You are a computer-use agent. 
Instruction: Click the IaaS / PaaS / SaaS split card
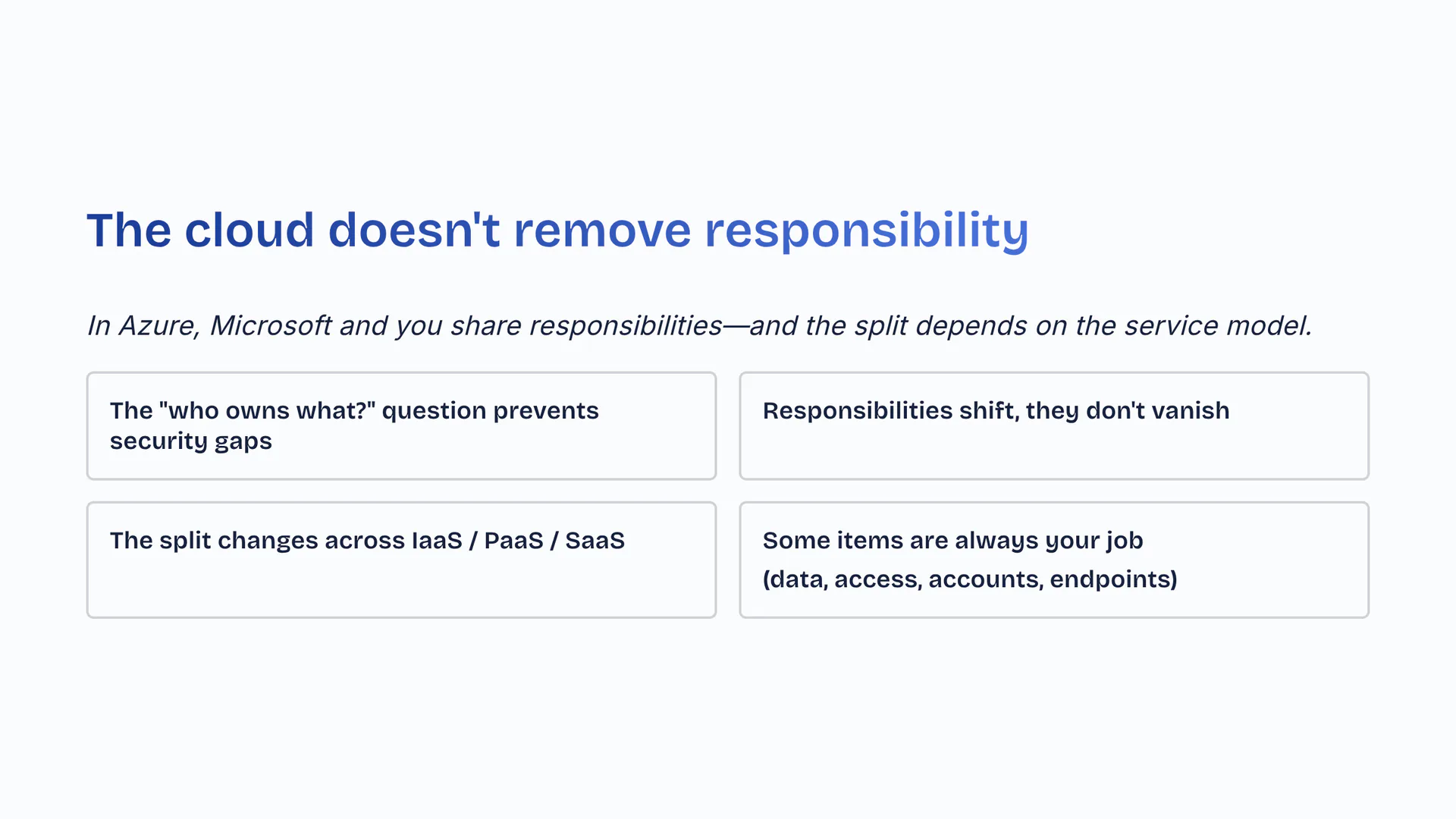tap(401, 560)
